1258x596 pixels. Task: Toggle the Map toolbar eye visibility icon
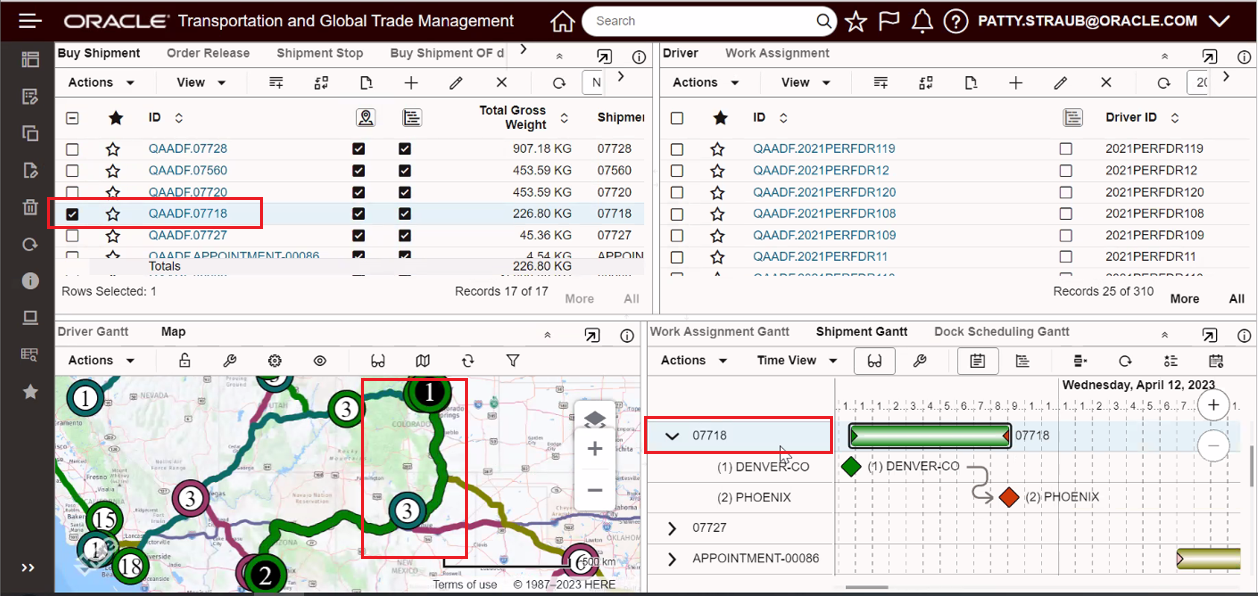click(320, 360)
